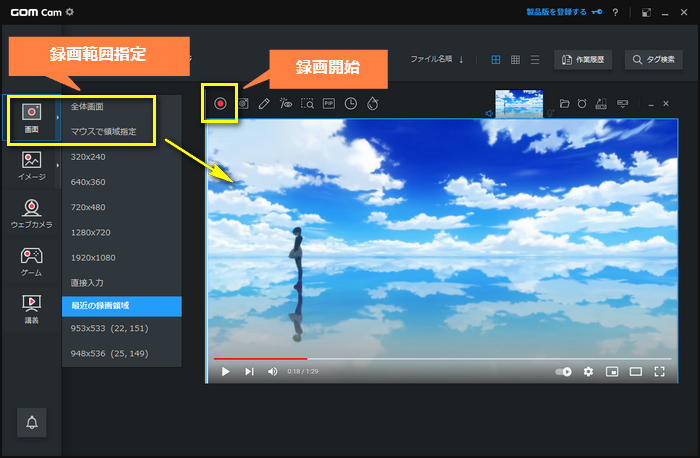Select the pencil drawing tool
This screenshot has width=700, height=458.
(x=264, y=104)
